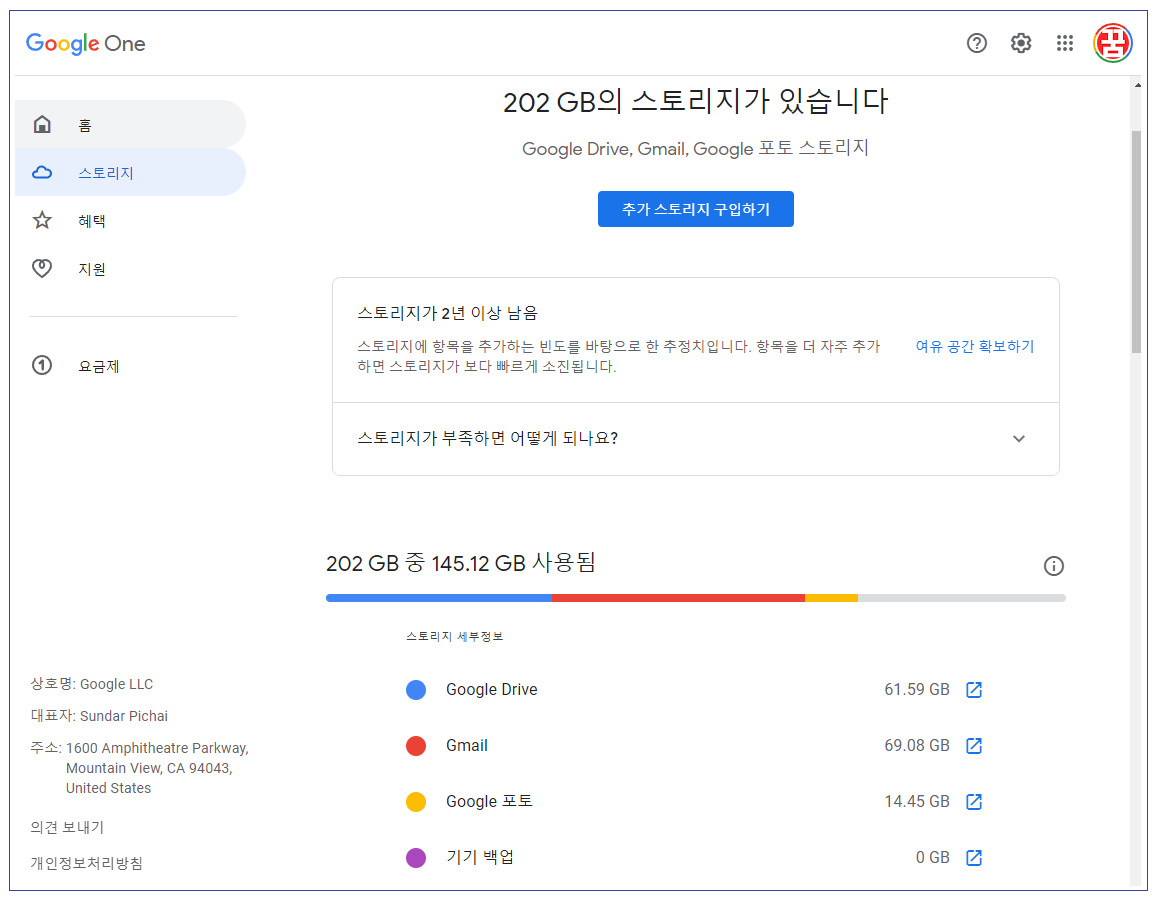
Task: Click the 202 GB의 스토리지가 있습니다 heading
Action: click(695, 101)
